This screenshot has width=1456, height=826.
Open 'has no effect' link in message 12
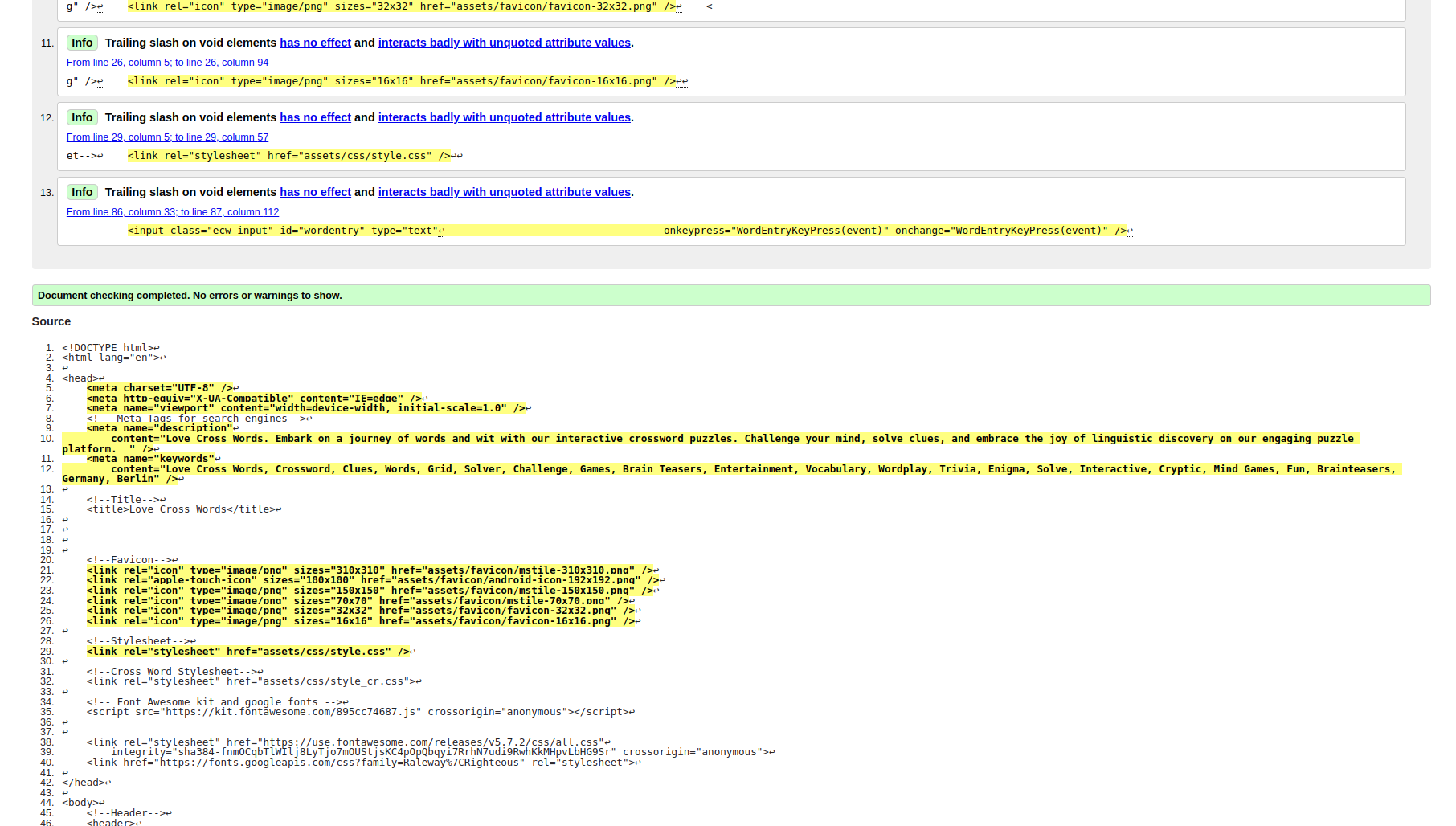[315, 117]
